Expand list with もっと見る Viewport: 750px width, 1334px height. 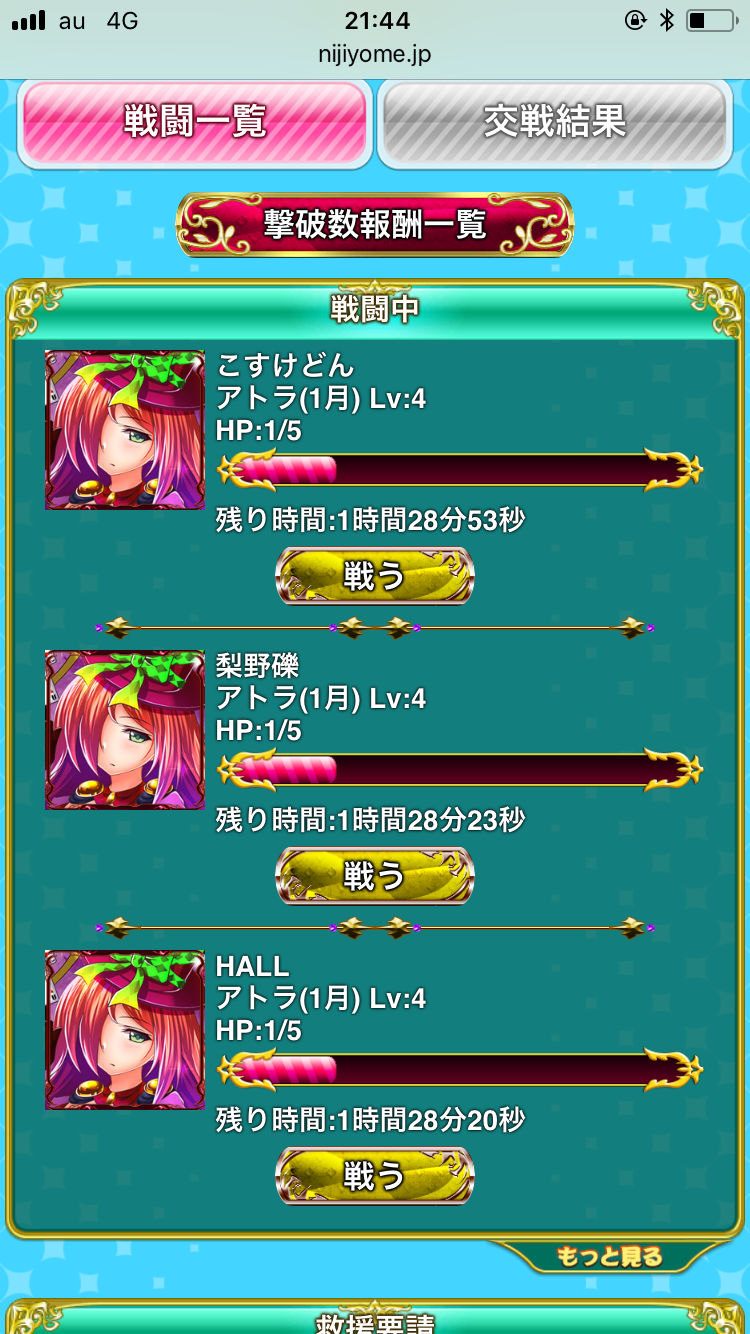tap(610, 1257)
